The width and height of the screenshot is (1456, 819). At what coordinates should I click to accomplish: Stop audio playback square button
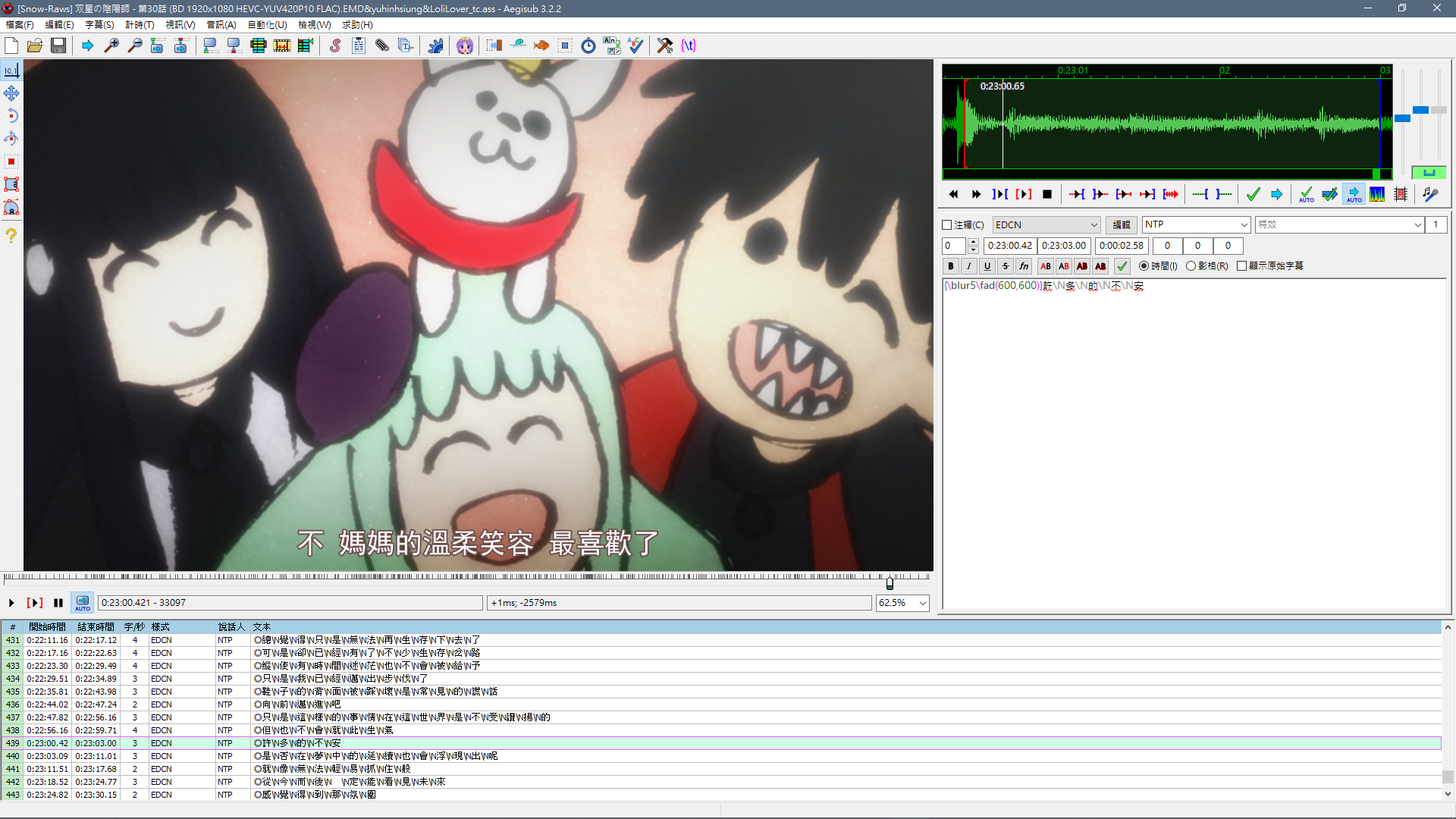click(x=1047, y=195)
